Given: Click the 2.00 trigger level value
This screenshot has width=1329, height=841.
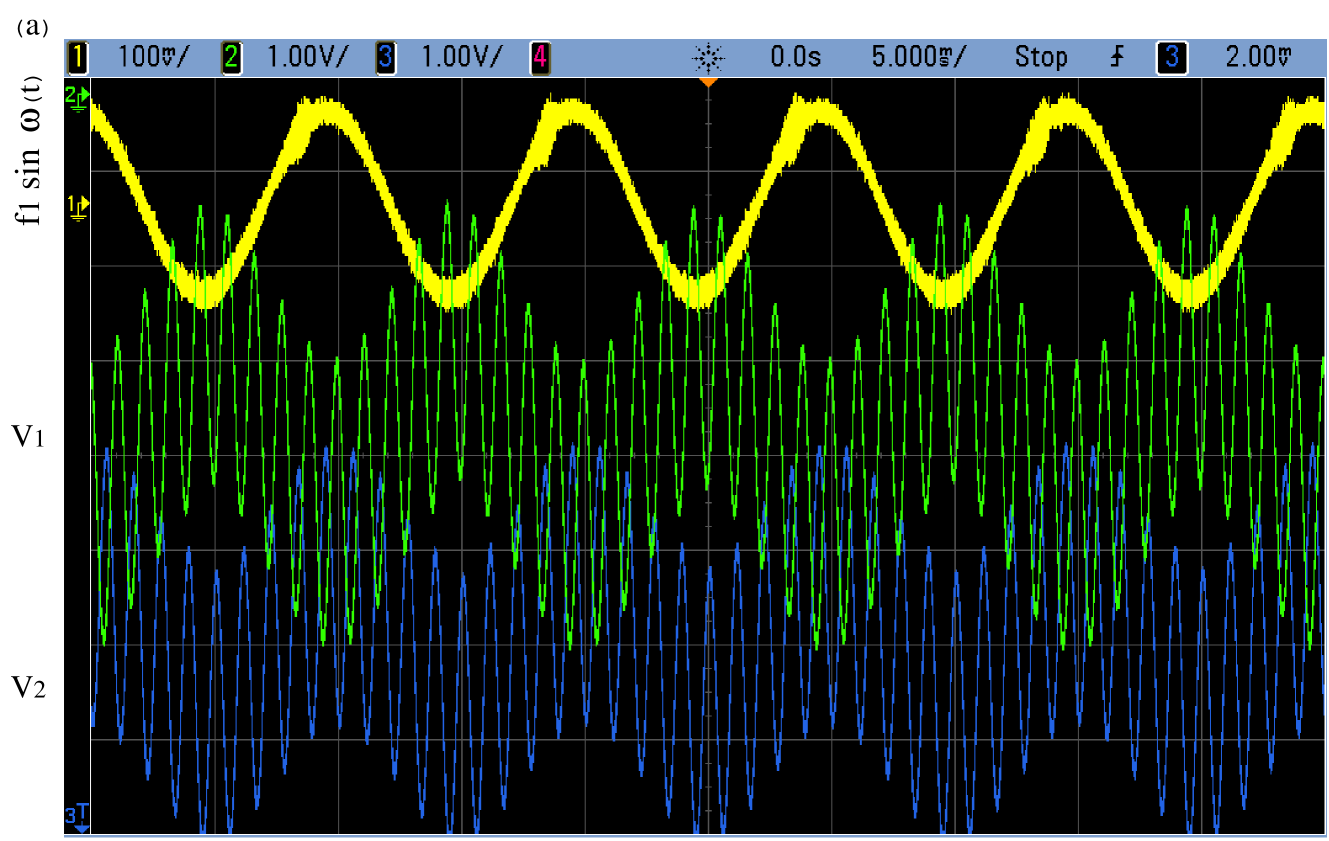Looking at the screenshot, I should click(x=1259, y=58).
